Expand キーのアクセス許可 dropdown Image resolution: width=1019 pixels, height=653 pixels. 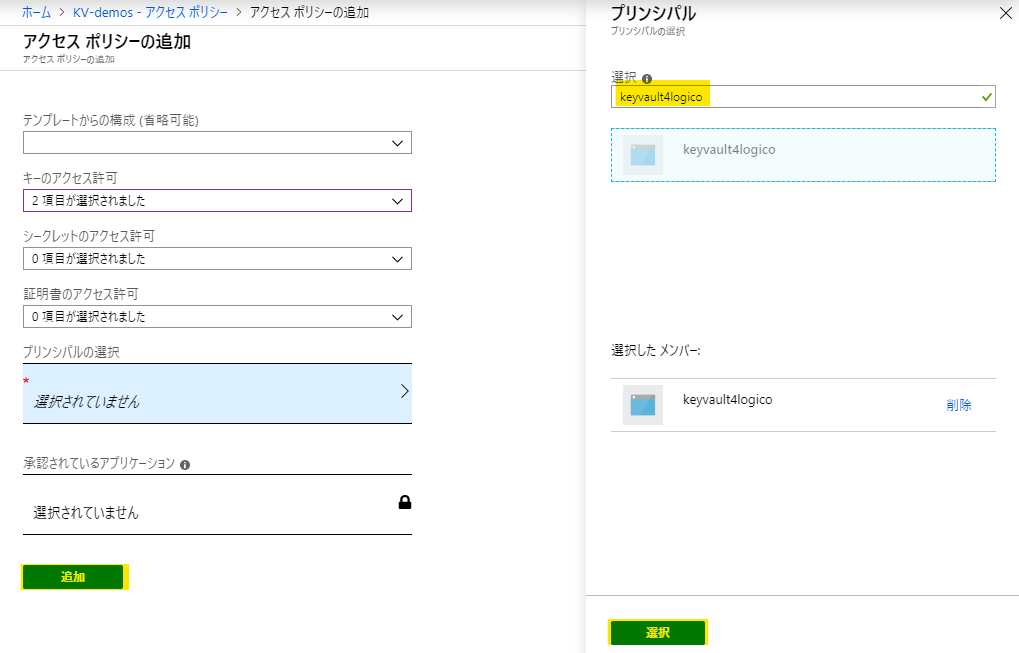[x=217, y=201]
